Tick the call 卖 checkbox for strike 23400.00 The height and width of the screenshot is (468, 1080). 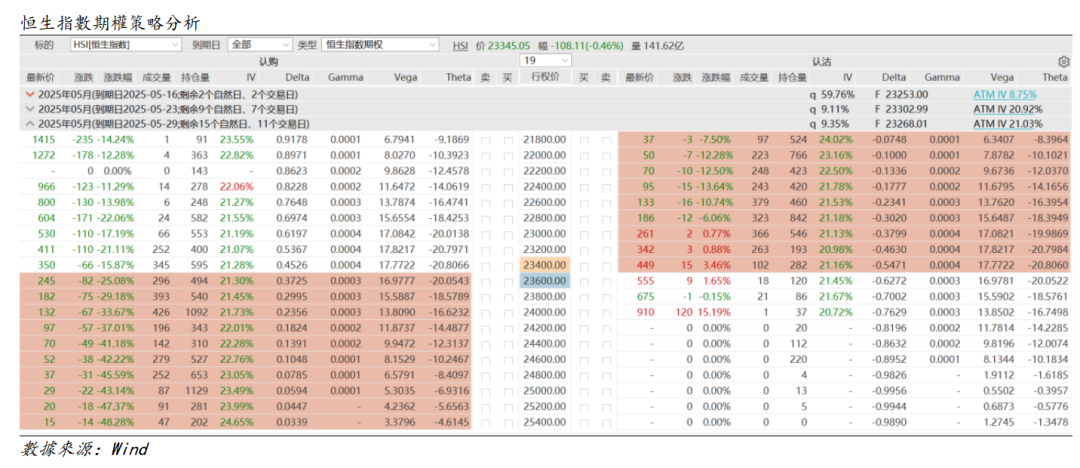pos(485,265)
